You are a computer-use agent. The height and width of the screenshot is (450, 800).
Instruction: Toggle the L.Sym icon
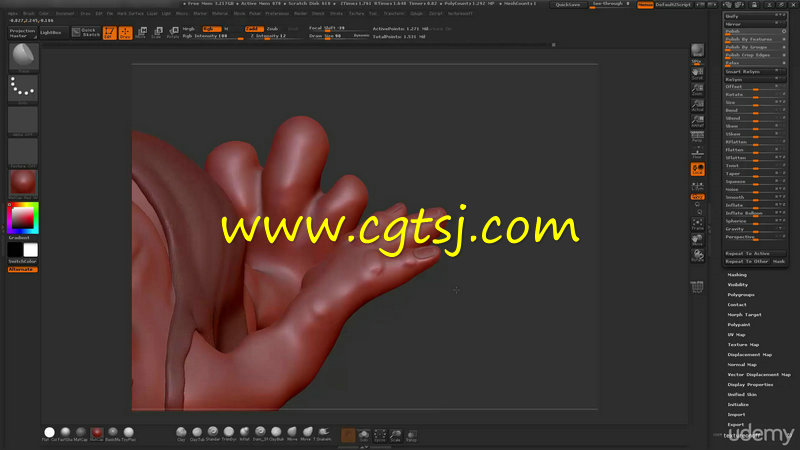[697, 186]
